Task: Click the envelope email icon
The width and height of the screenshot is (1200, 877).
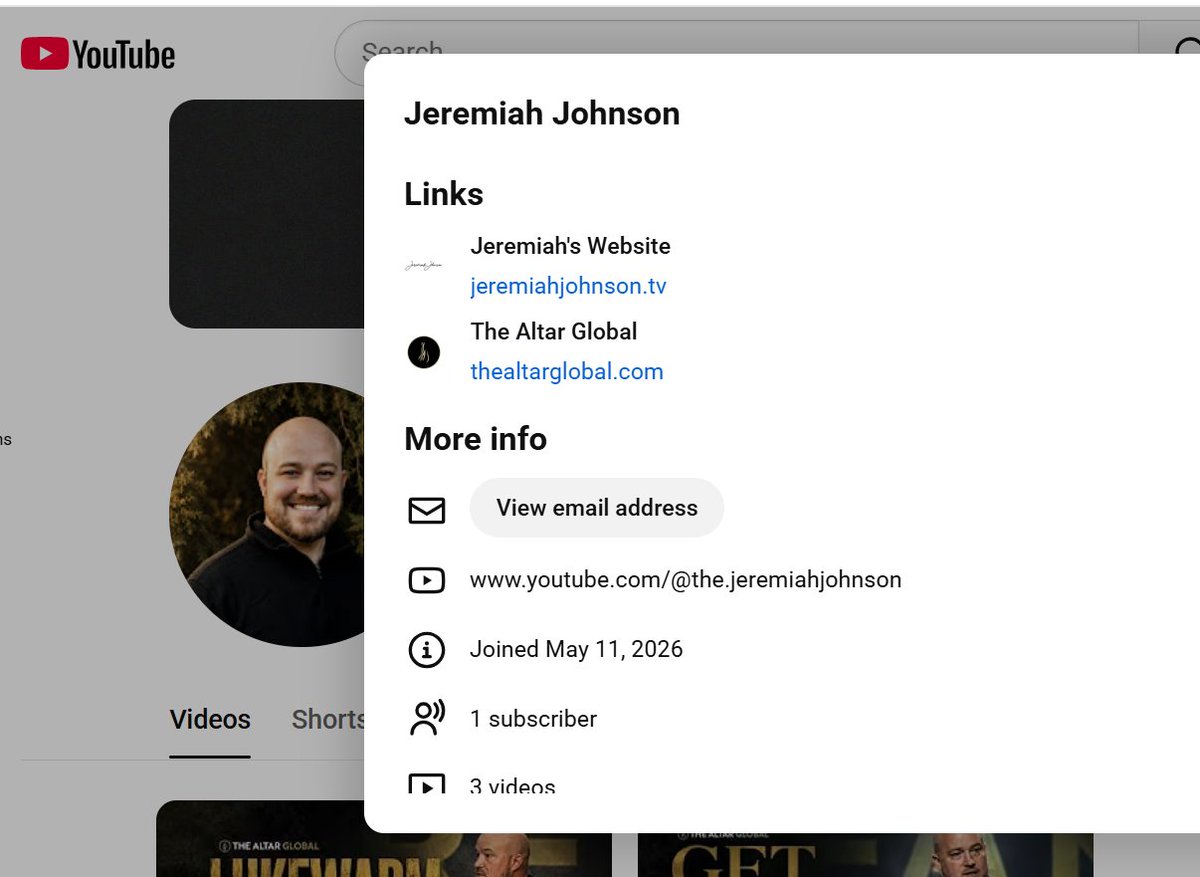Action: pos(427,511)
